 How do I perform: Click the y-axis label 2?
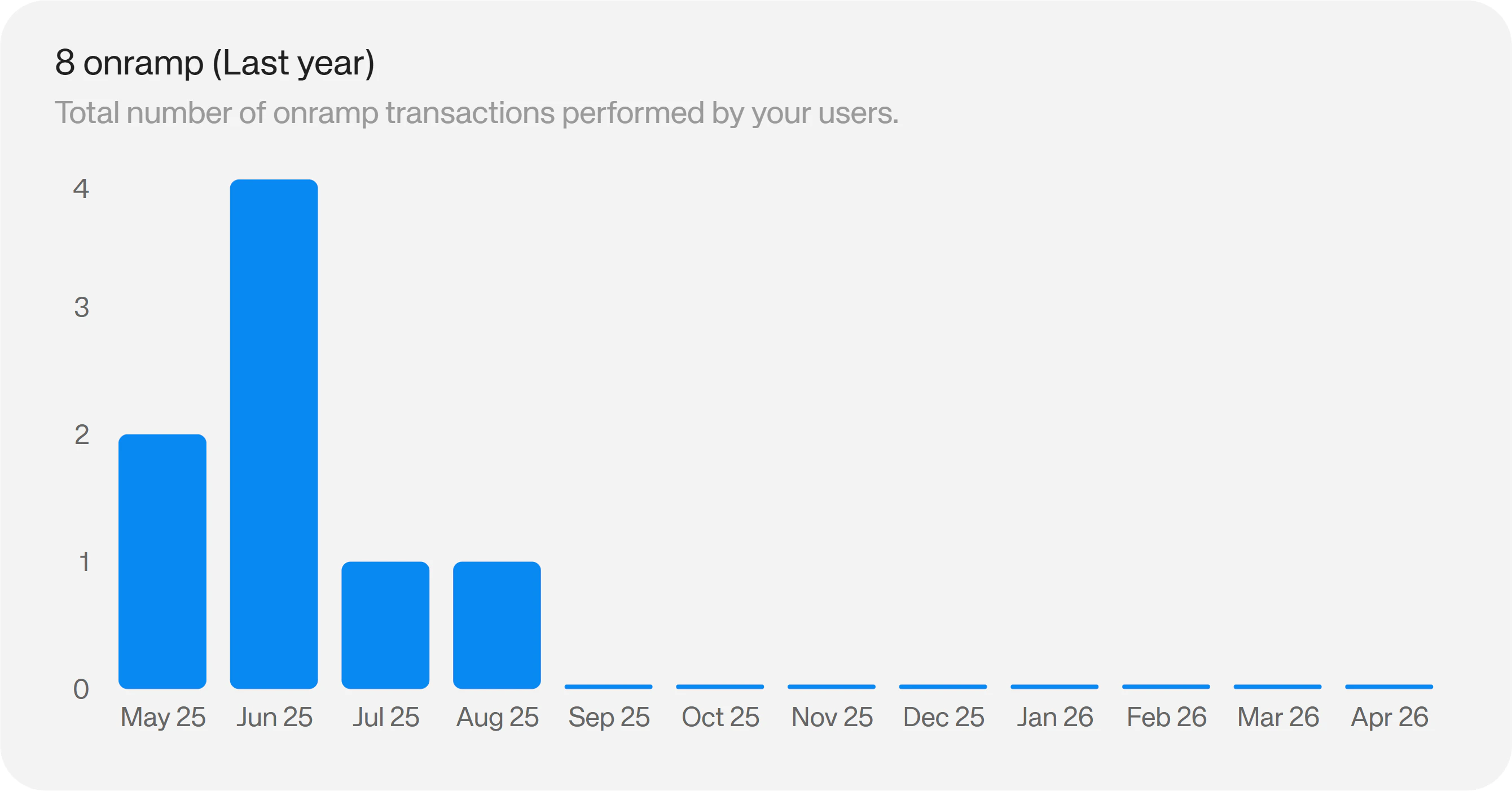[x=82, y=435]
